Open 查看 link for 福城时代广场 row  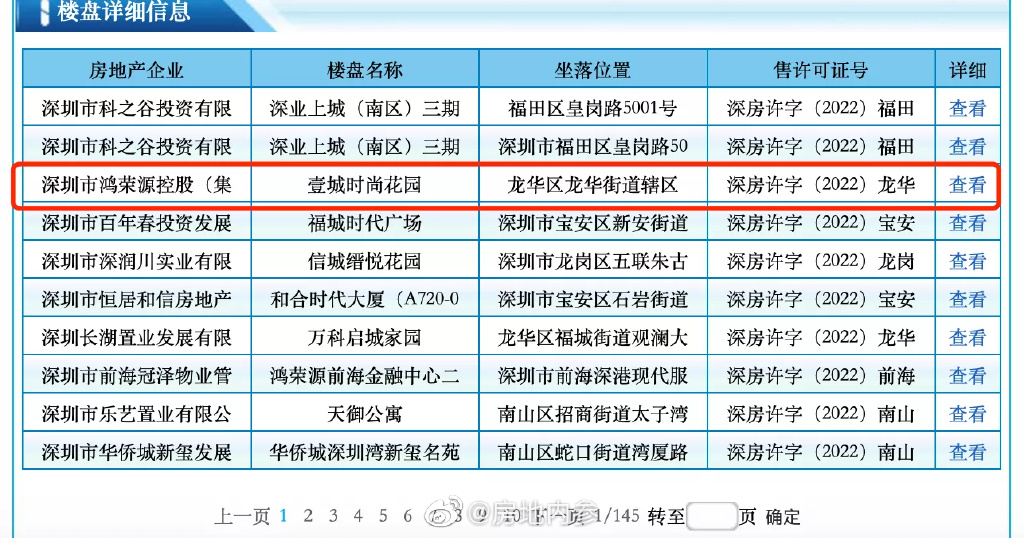967,223
